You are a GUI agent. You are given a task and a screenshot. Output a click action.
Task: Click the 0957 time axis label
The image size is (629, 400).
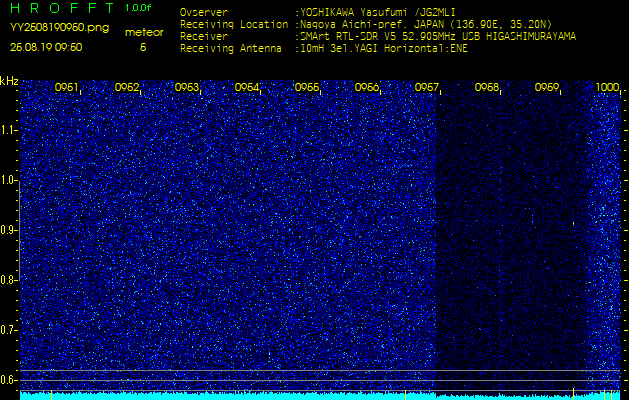click(426, 87)
